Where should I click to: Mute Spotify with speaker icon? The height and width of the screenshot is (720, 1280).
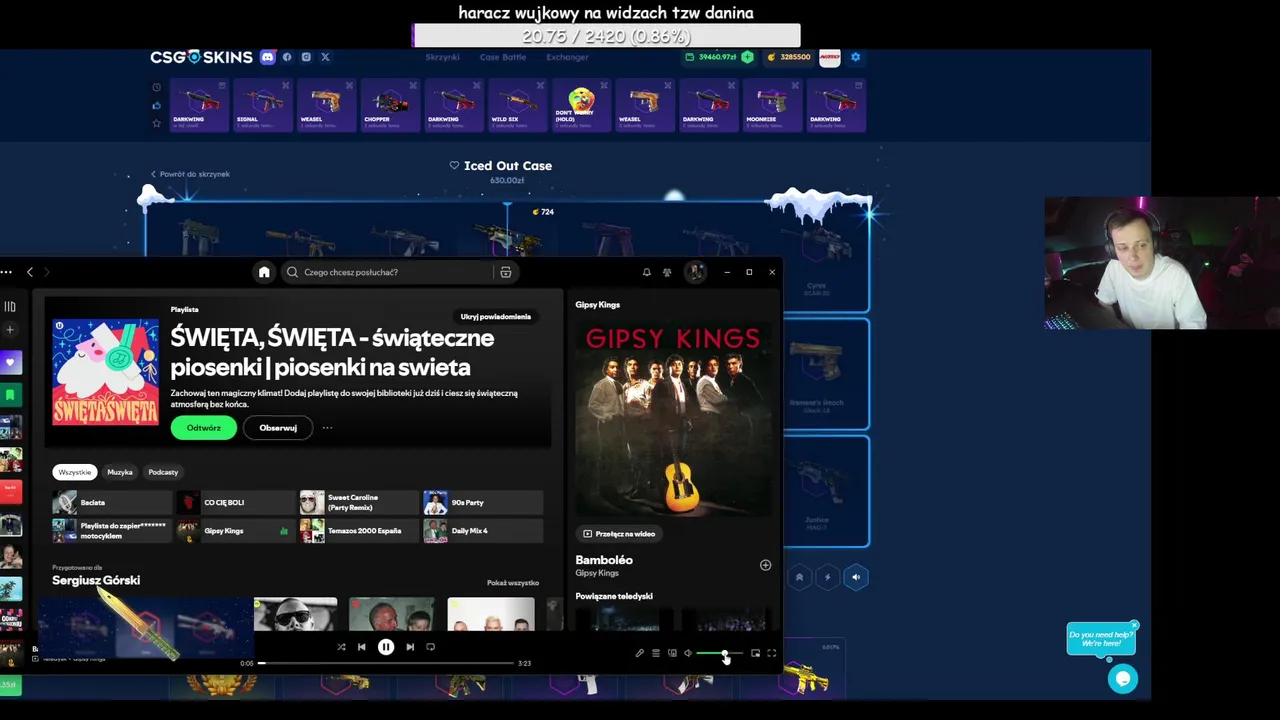pos(688,653)
